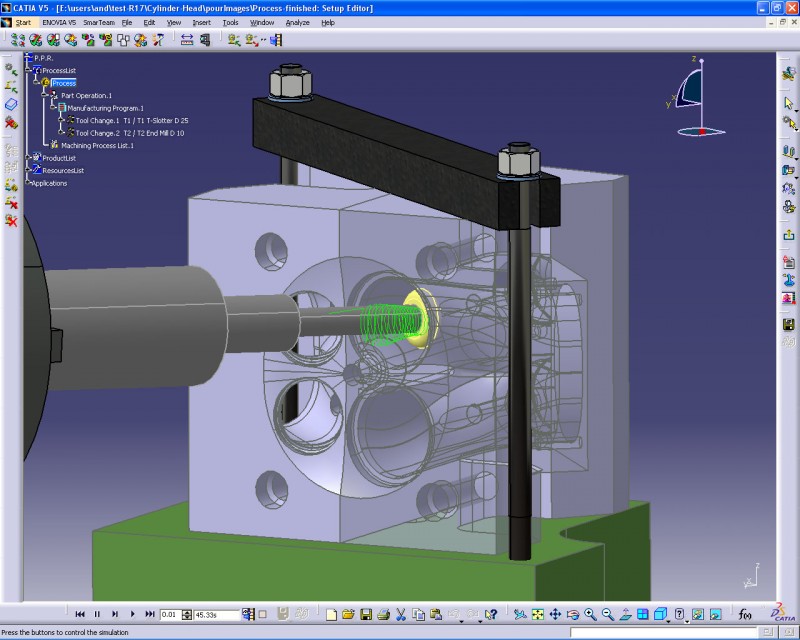The height and width of the screenshot is (640, 800).
Task: Open the Analyze menu
Action: pyautogui.click(x=297, y=22)
